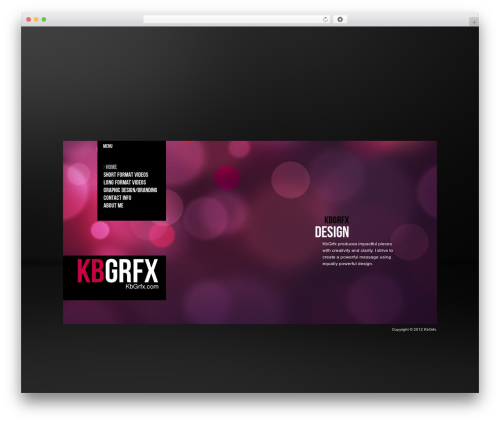The width and height of the screenshot is (500, 423).
Task: Go to Graphic Design/Branding section
Action: 130,190
